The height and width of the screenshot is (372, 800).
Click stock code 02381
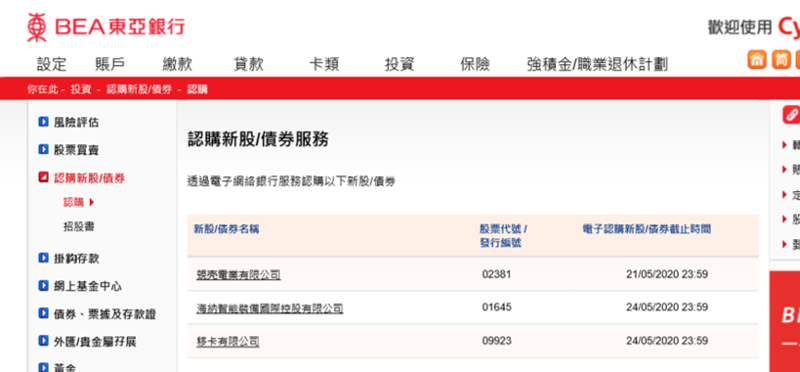tap(496, 275)
